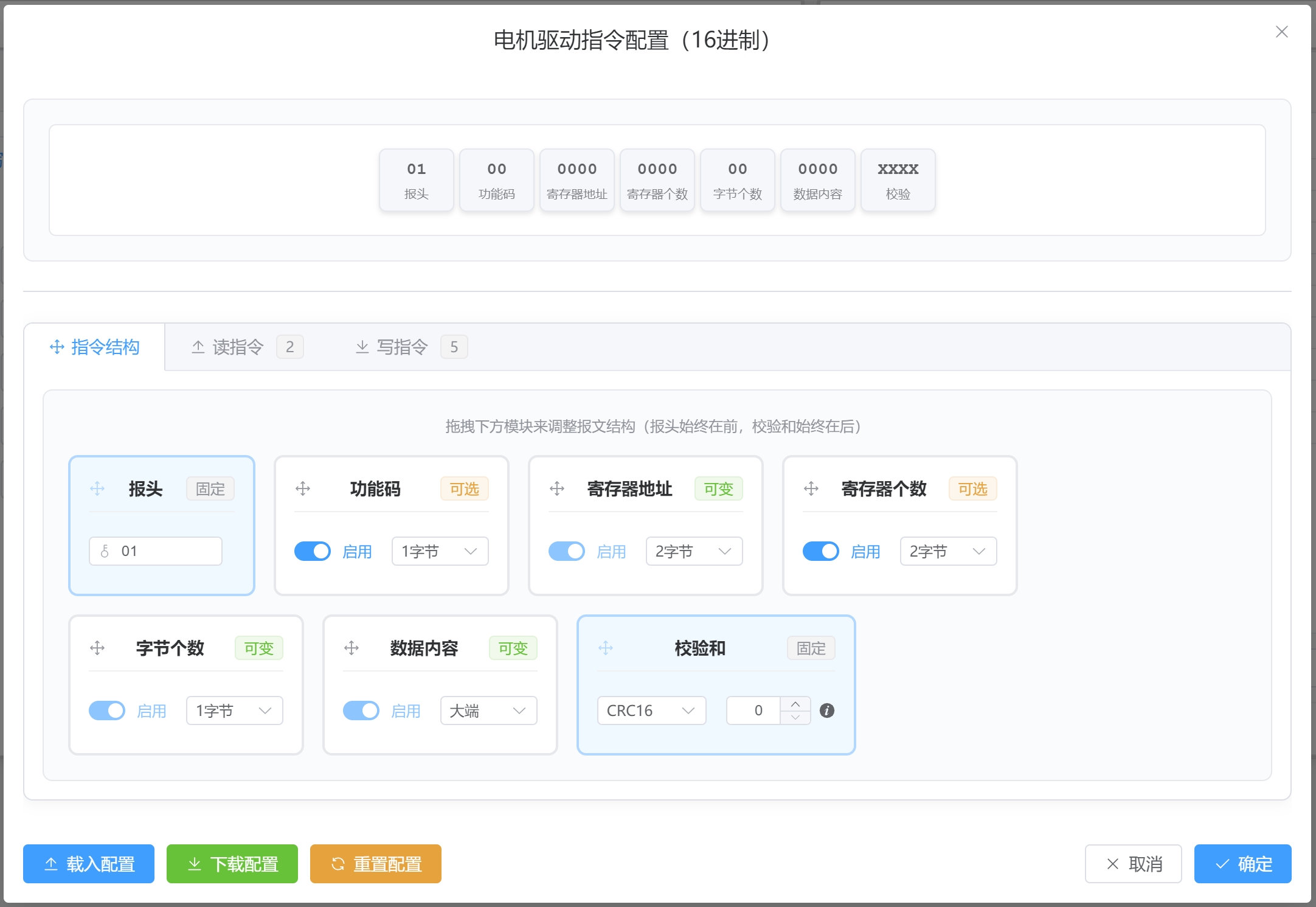Toggle the 字节个数 enable switch
The height and width of the screenshot is (907, 1316).
107,711
